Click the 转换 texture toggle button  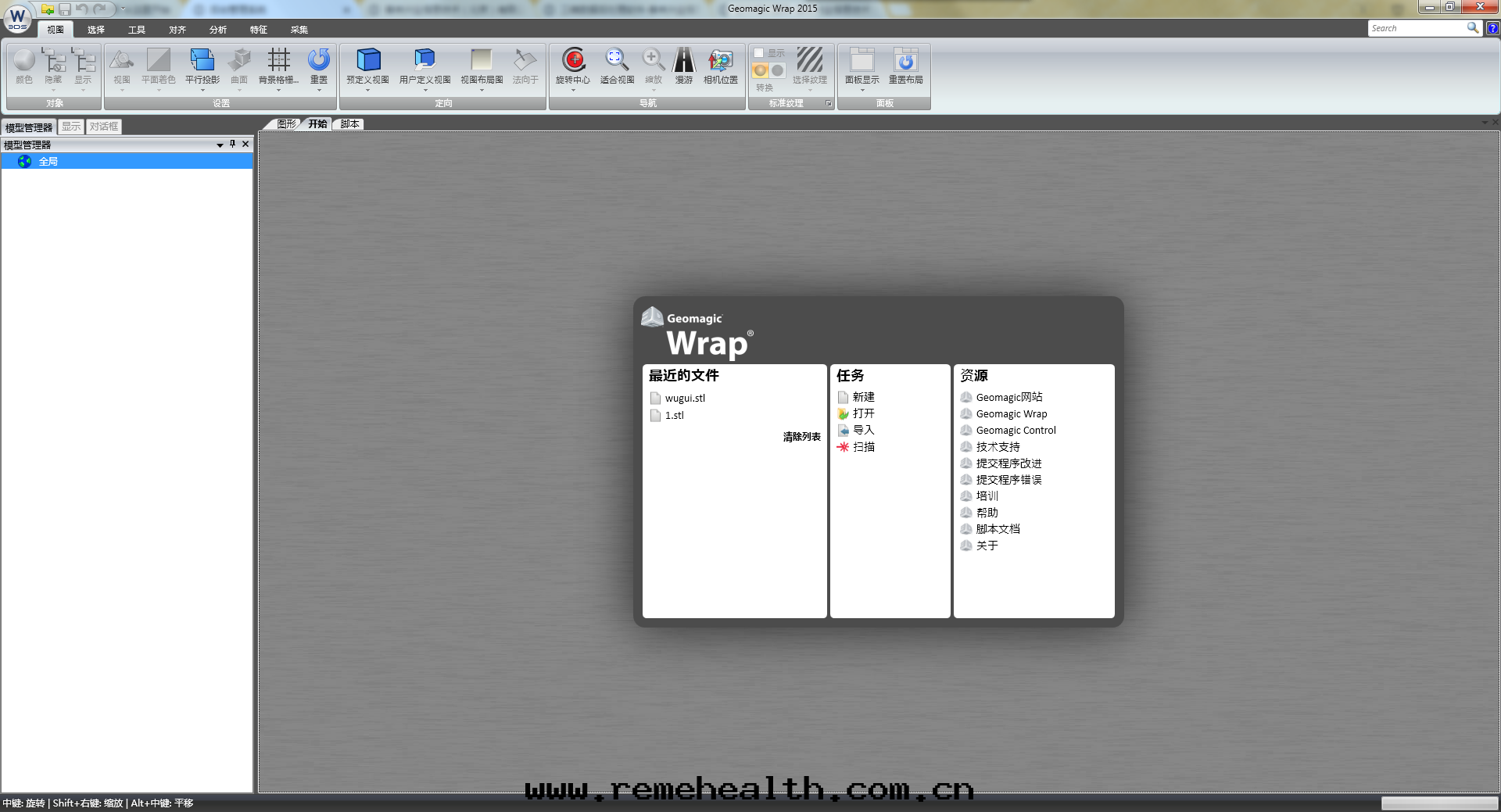[x=766, y=72]
